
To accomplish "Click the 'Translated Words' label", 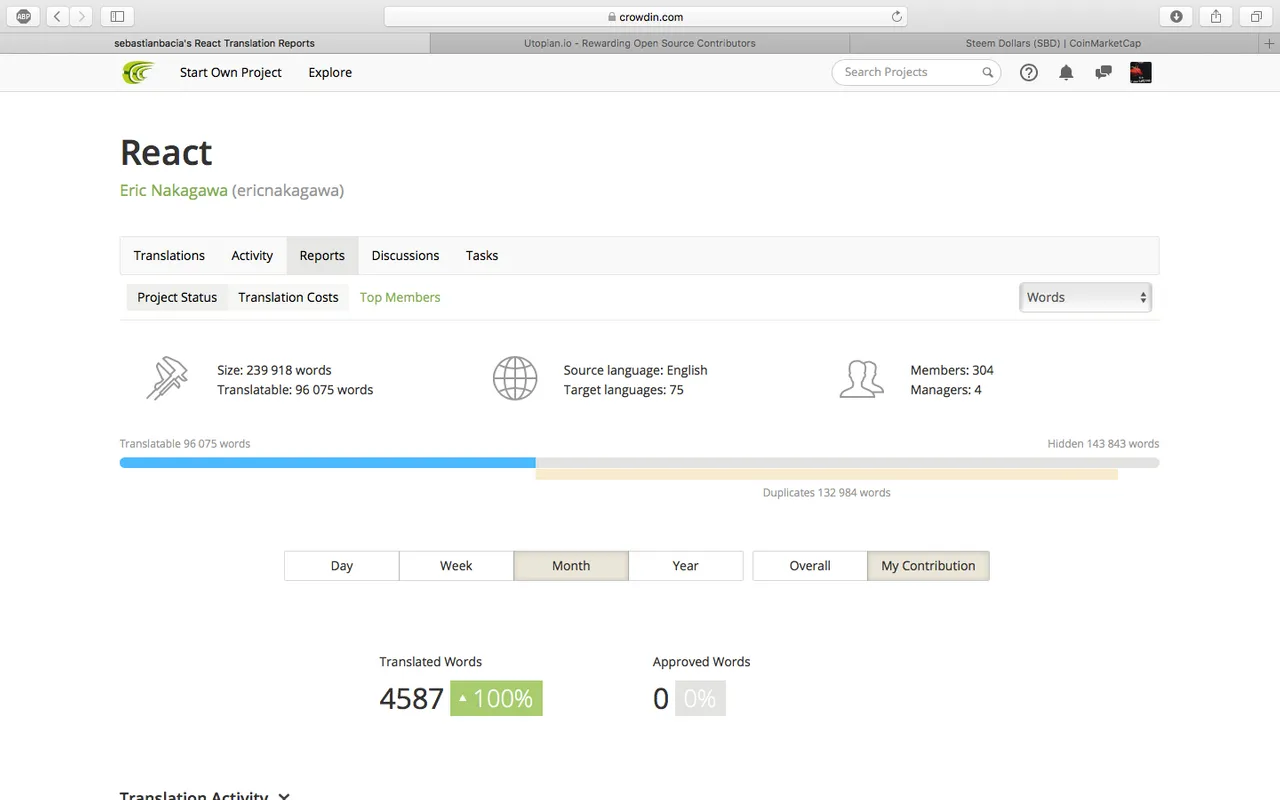I will [431, 662].
